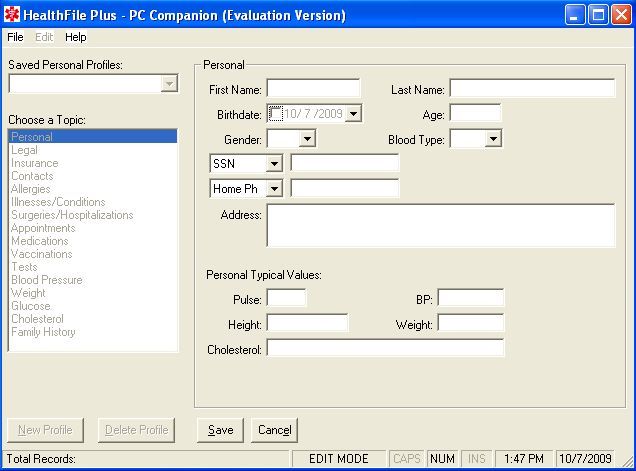The height and width of the screenshot is (471, 636).
Task: Click EDIT MODE status bar panel
Action: (x=339, y=459)
